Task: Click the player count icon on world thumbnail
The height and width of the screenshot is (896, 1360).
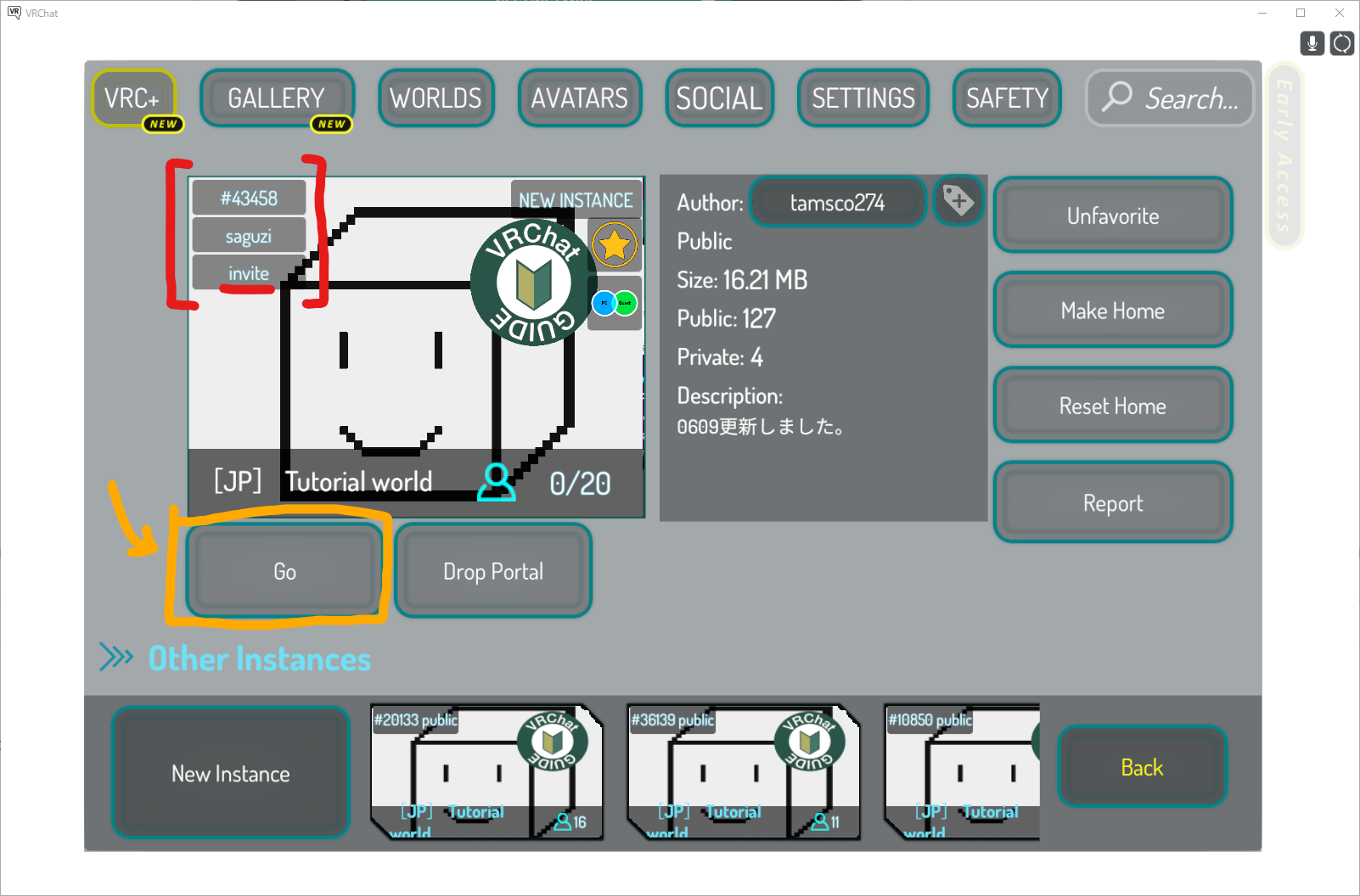Action: tap(496, 482)
